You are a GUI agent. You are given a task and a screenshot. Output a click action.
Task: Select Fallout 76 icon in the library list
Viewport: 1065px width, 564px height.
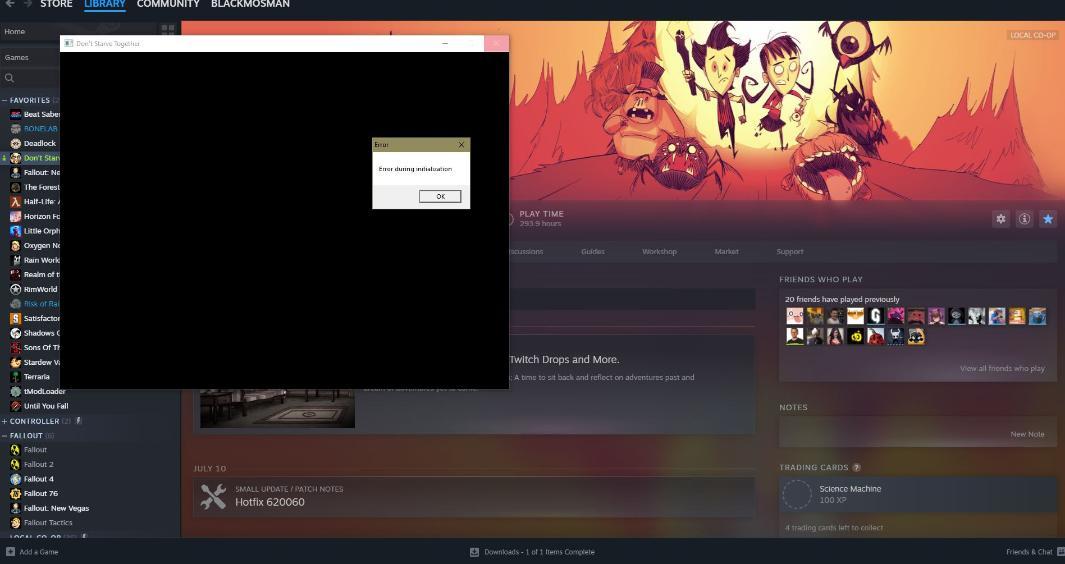pyautogui.click(x=15, y=493)
